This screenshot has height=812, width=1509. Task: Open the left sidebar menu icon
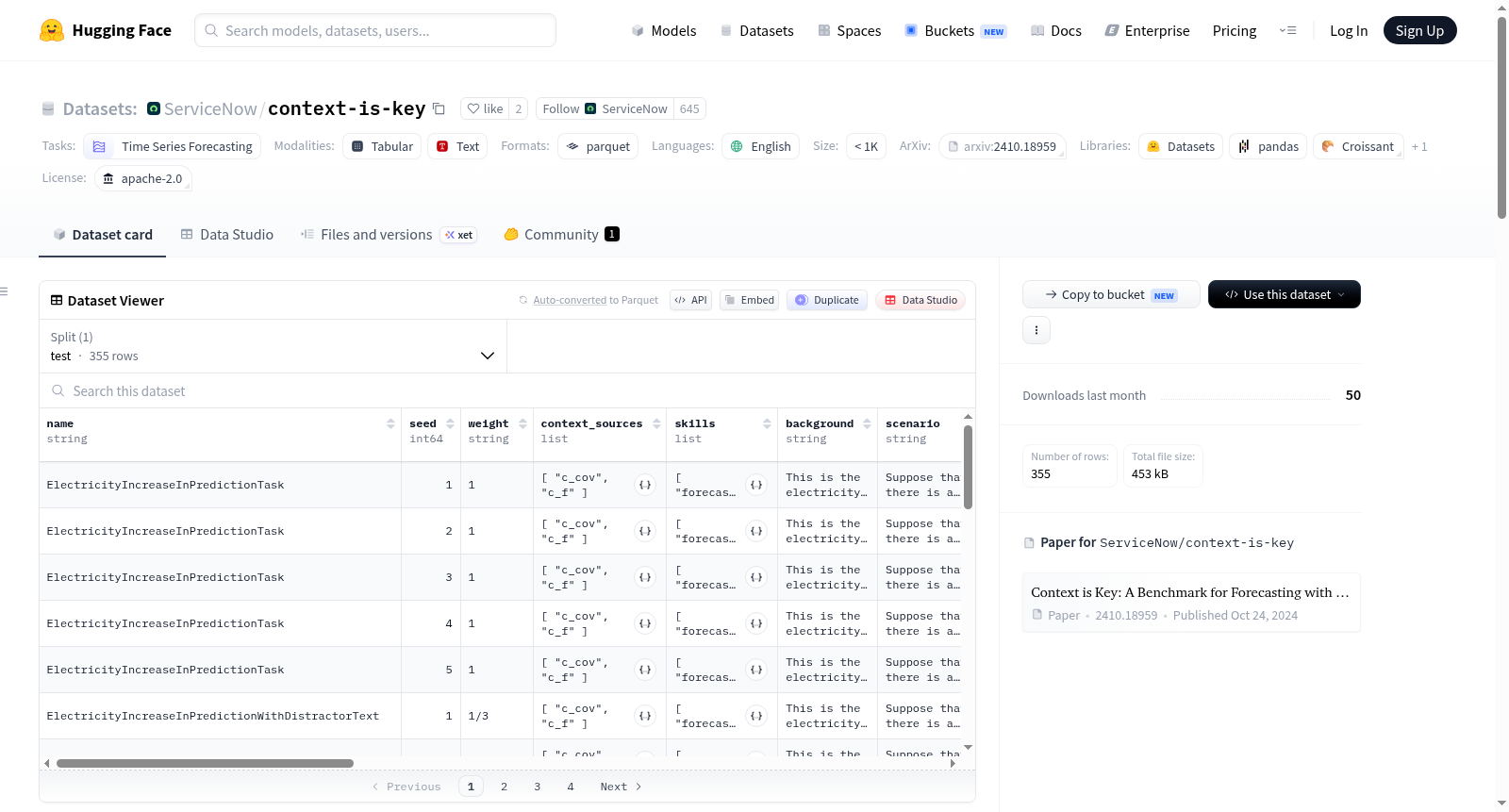click(4, 291)
